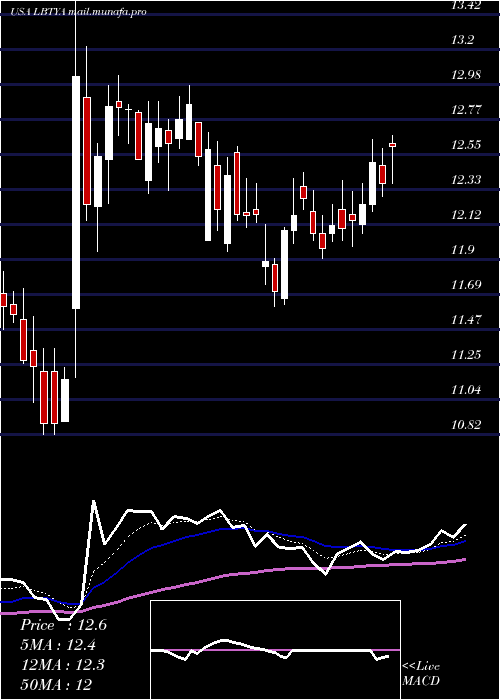Select the 11.47 price axis label
Screen dimensions: 500x700
coord(467,320)
